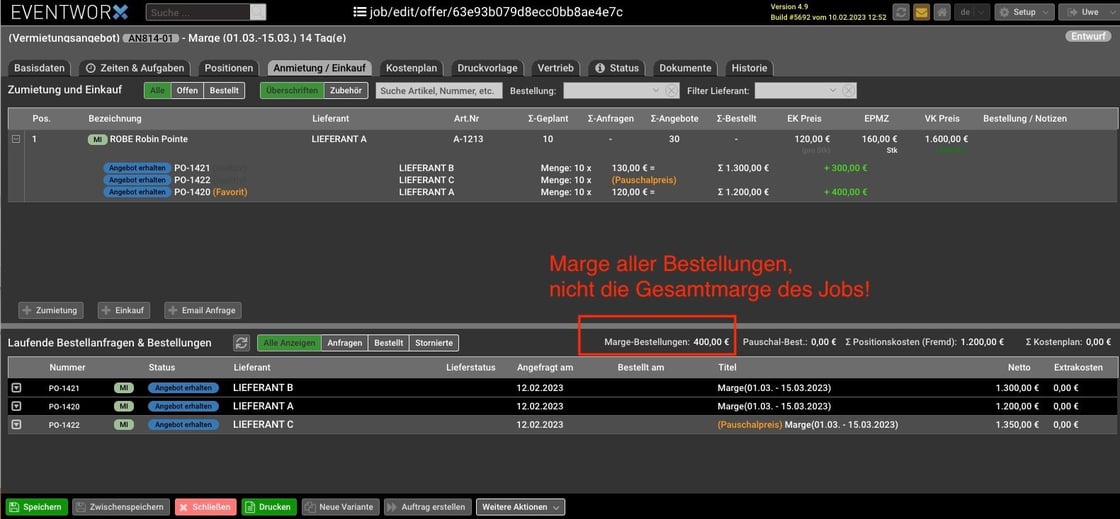Toggle the Offen filter in Zumietung und Einkauf
1120x519 pixels.
click(187, 90)
